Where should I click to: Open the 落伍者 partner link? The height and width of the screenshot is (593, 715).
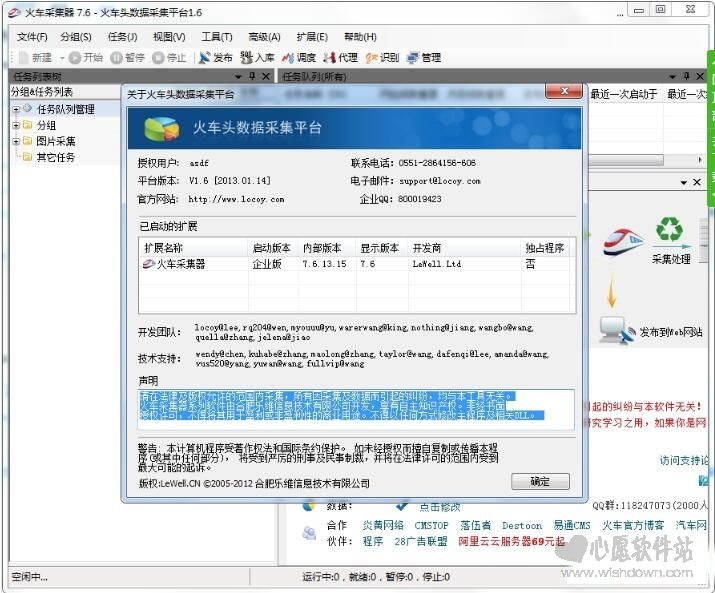(476, 525)
